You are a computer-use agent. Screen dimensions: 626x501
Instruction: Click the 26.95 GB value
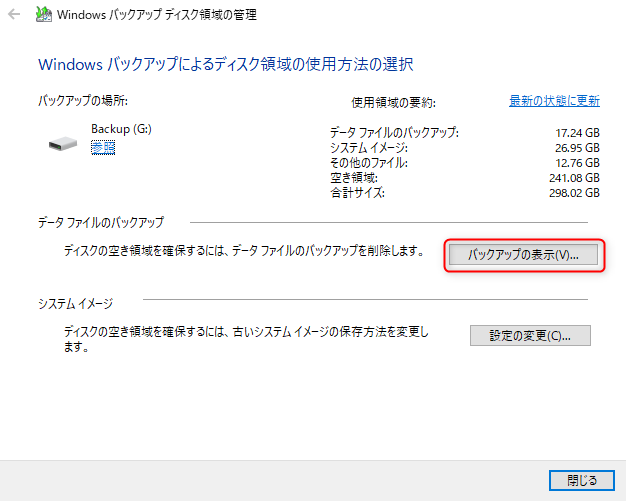pyautogui.click(x=577, y=148)
